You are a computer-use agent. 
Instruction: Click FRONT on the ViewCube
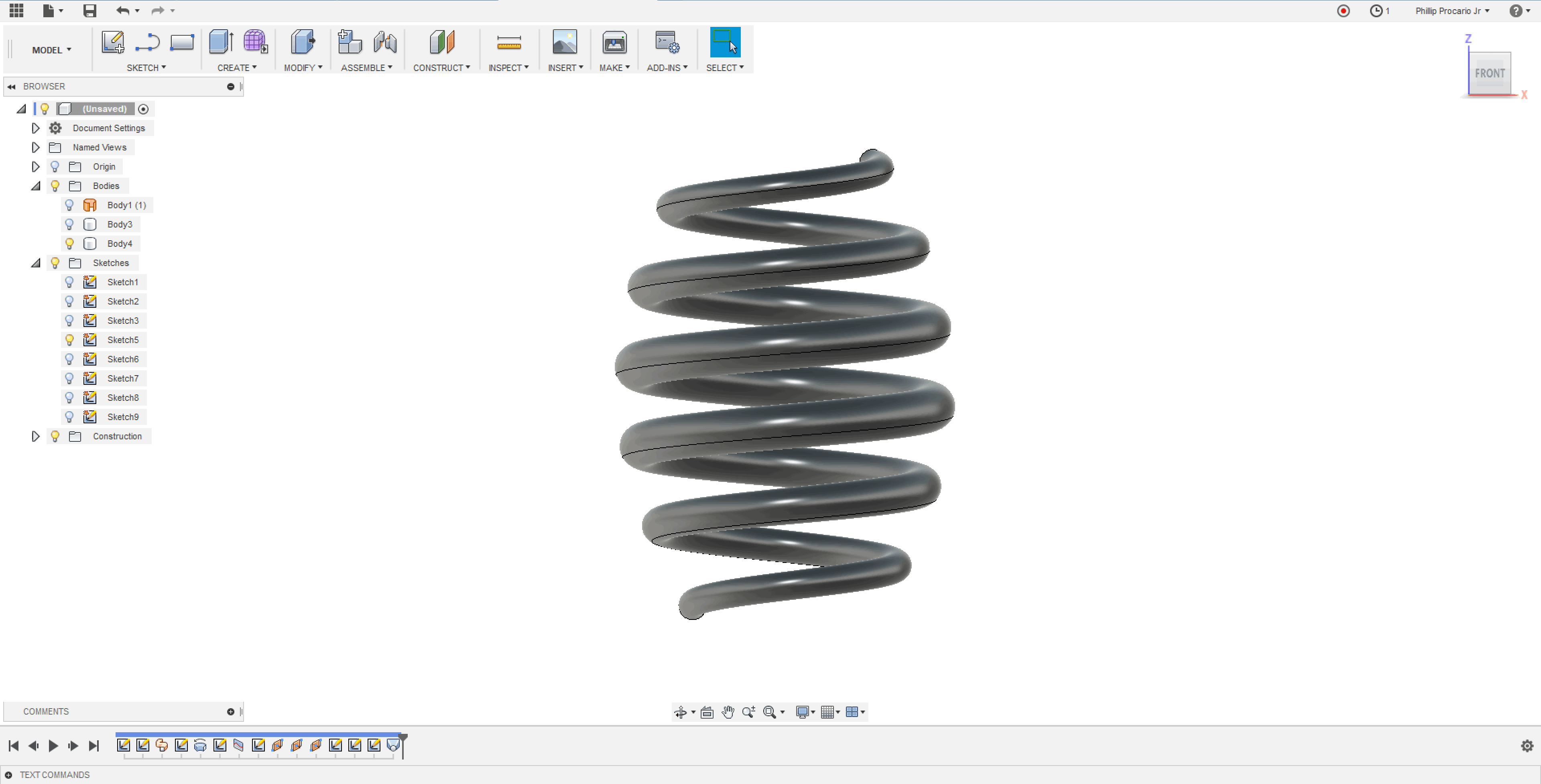tap(1490, 73)
